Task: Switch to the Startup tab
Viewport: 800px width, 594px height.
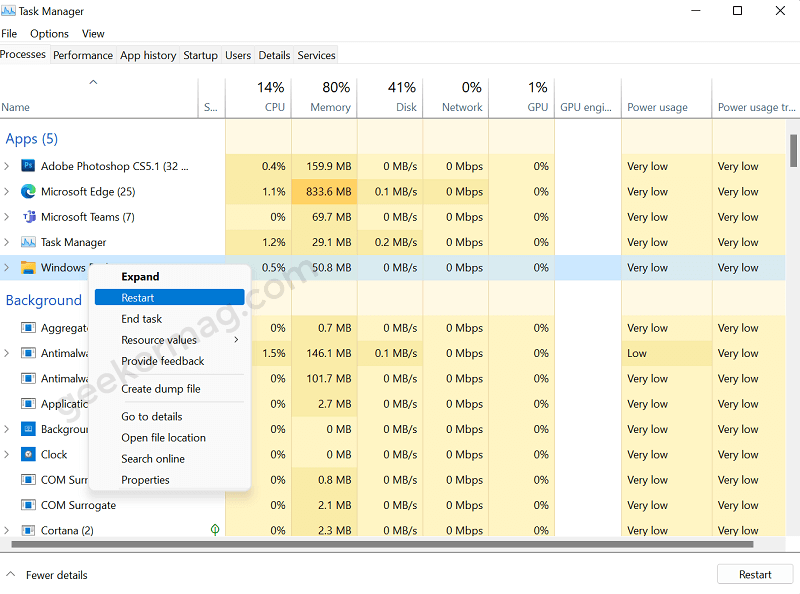Action: [201, 55]
